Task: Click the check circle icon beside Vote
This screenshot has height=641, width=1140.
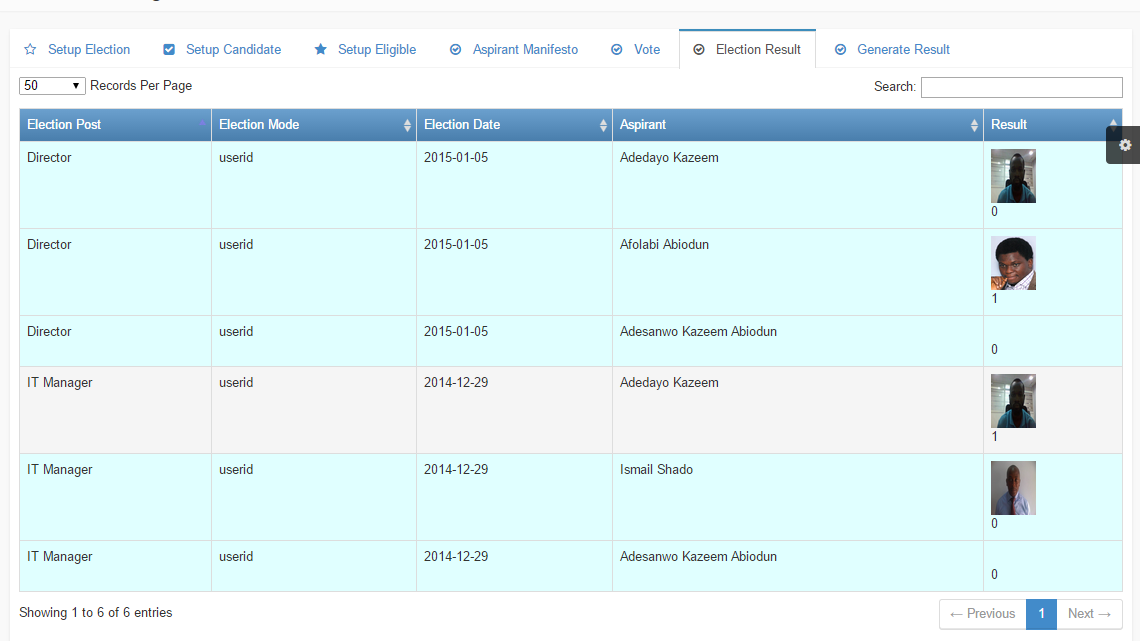Action: point(617,50)
